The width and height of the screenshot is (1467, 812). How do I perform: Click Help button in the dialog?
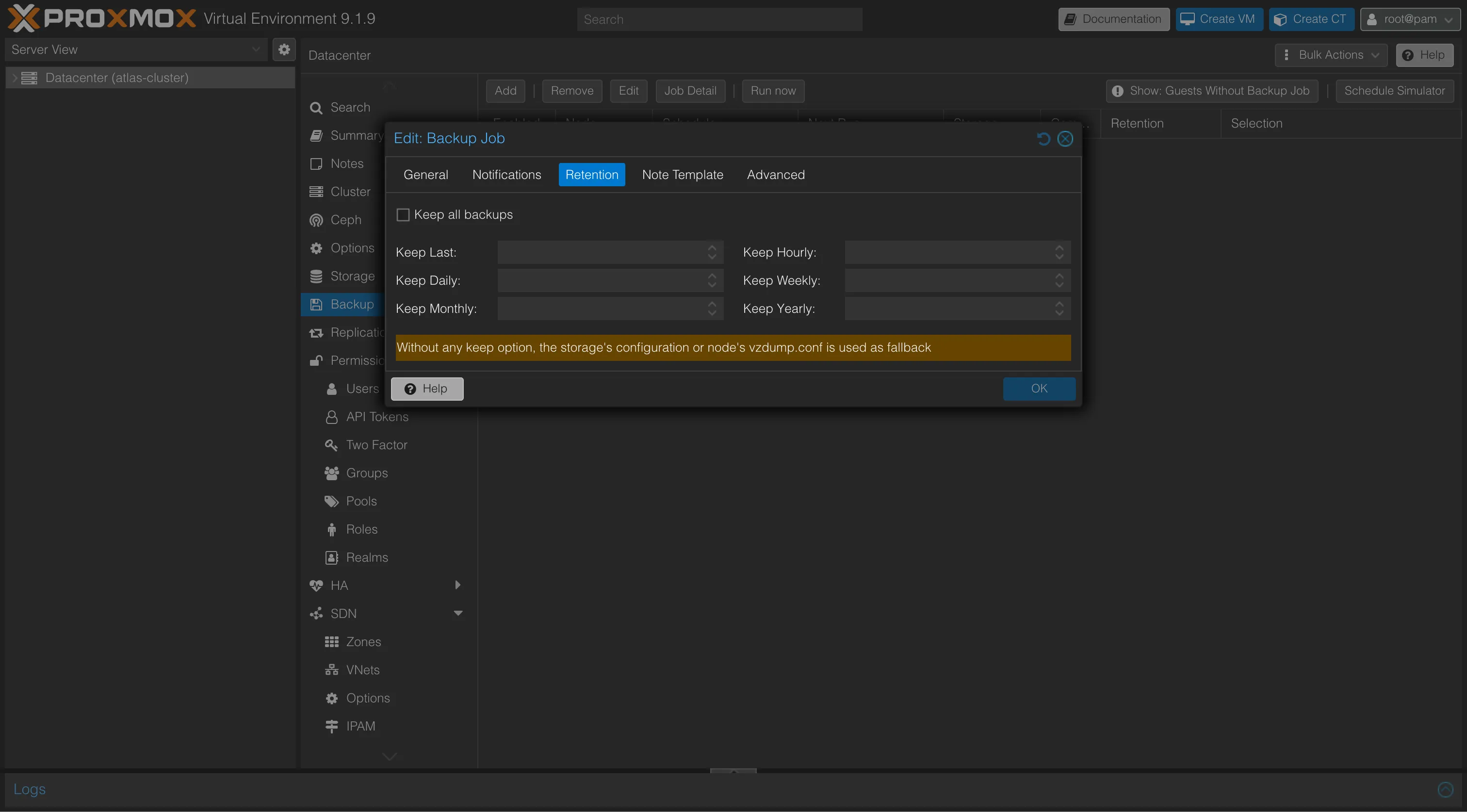(426, 389)
